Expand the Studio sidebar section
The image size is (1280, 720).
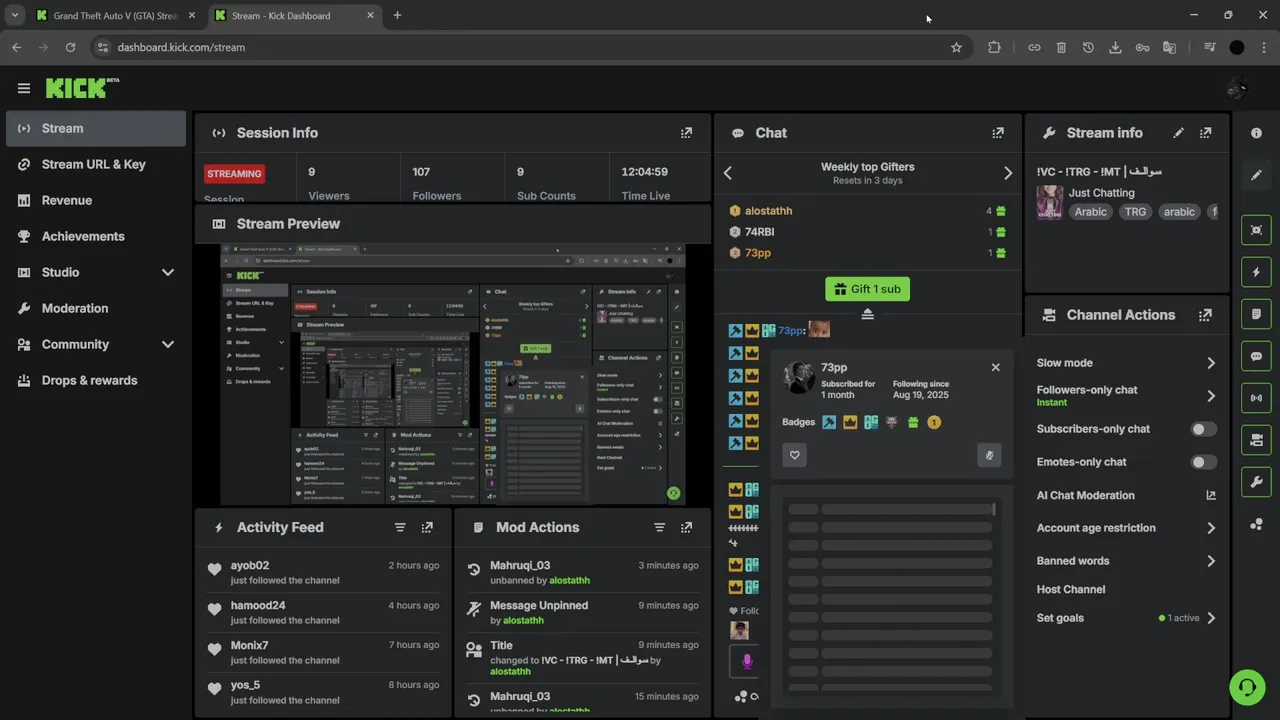(168, 272)
